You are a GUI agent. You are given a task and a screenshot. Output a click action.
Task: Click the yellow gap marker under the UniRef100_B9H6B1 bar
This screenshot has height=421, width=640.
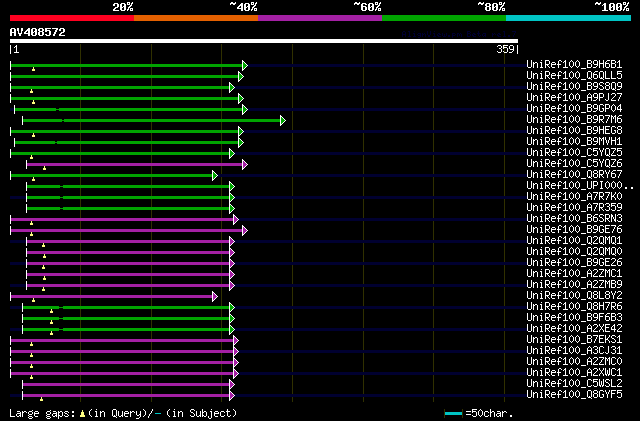(x=33, y=69)
